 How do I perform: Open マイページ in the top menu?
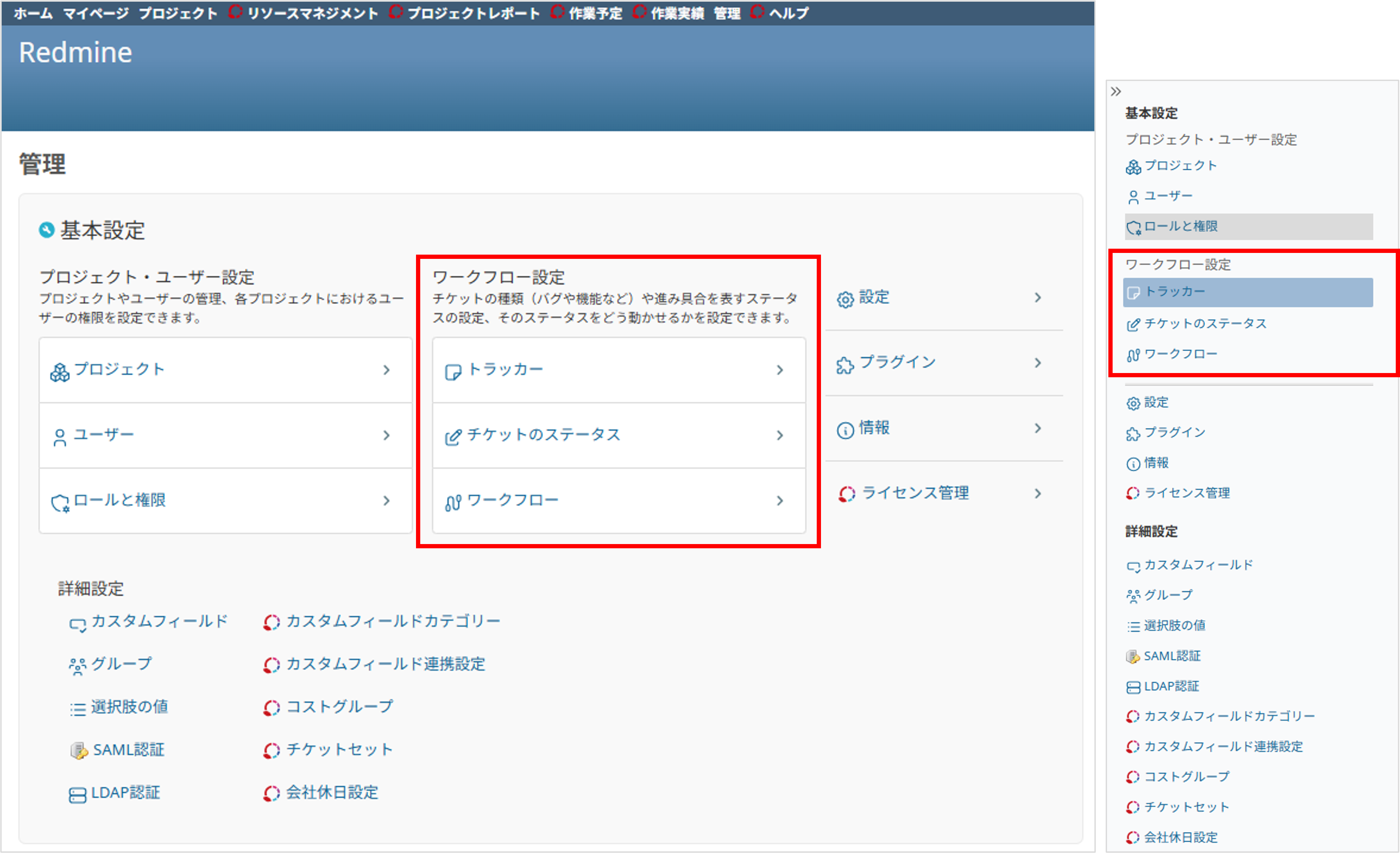pyautogui.click(x=96, y=13)
